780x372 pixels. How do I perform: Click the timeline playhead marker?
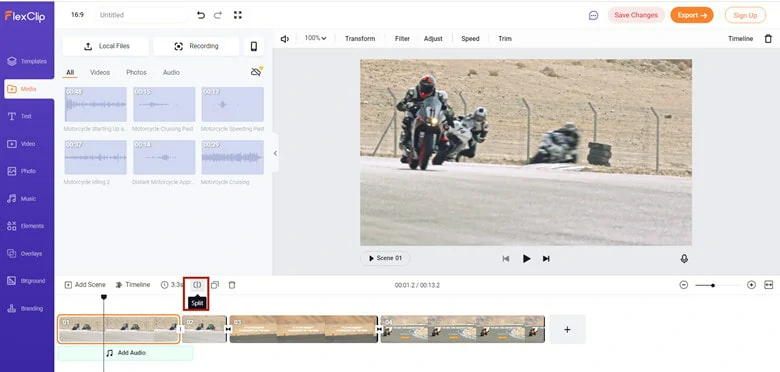click(103, 297)
